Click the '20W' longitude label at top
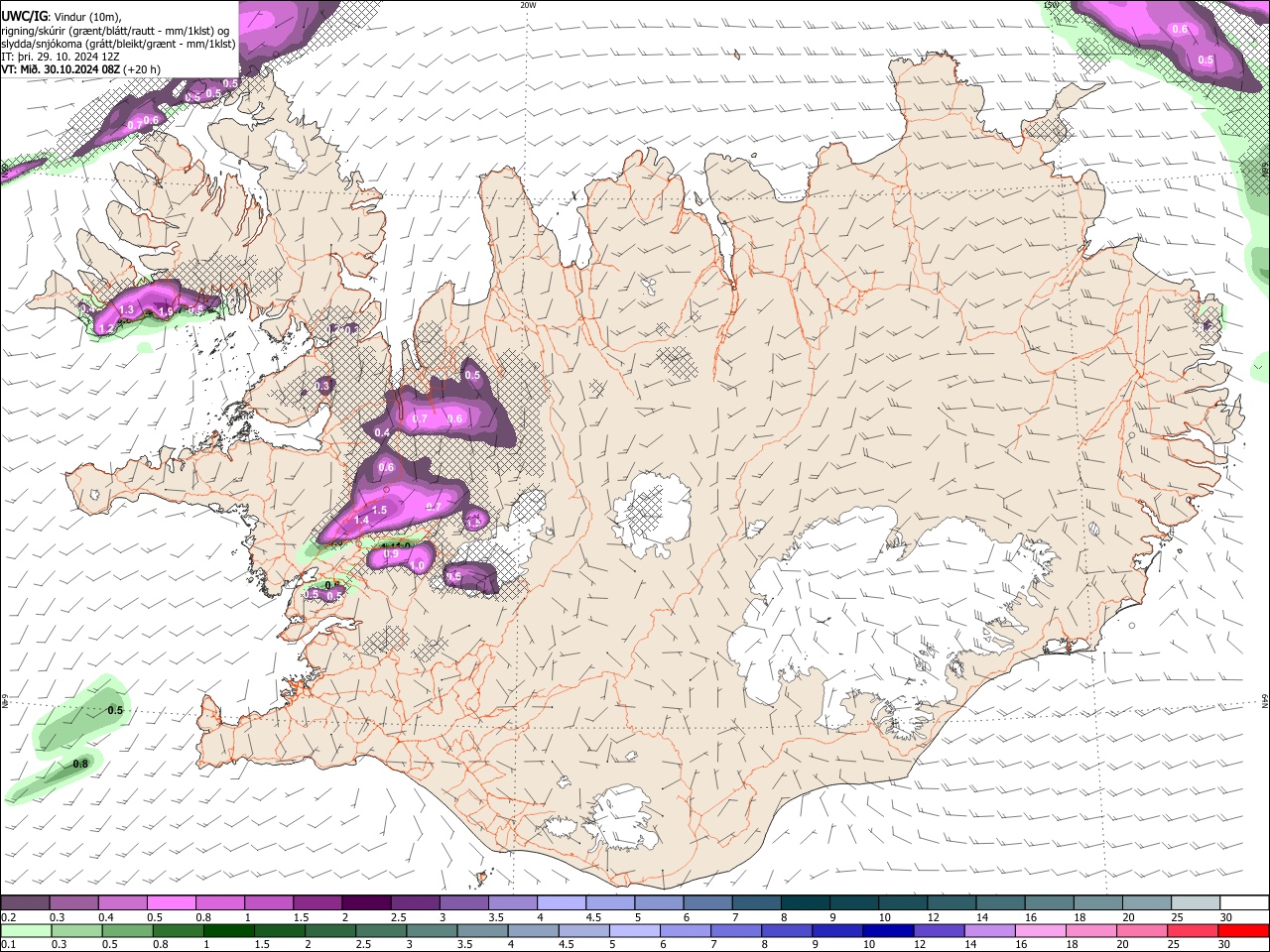This screenshot has width=1270, height=952. (528, 5)
